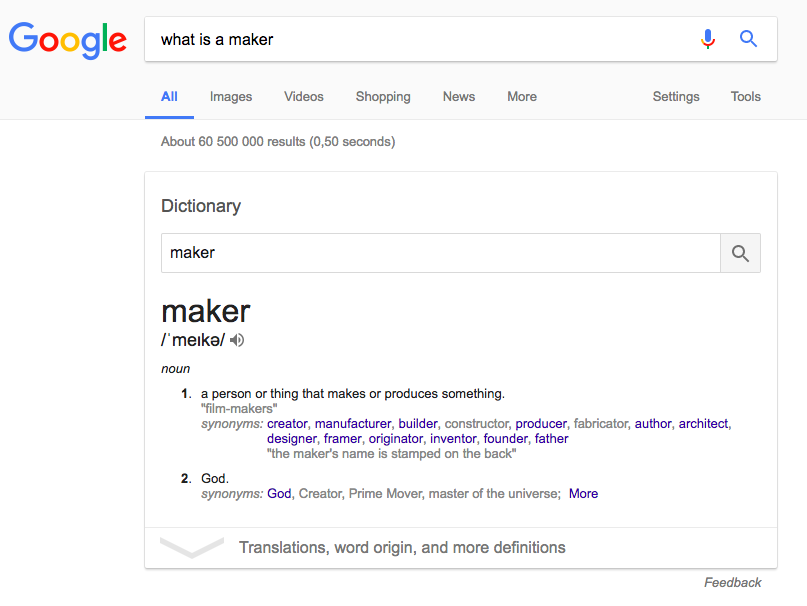
Task: Click the 'inventor' synonym link
Action: point(453,439)
